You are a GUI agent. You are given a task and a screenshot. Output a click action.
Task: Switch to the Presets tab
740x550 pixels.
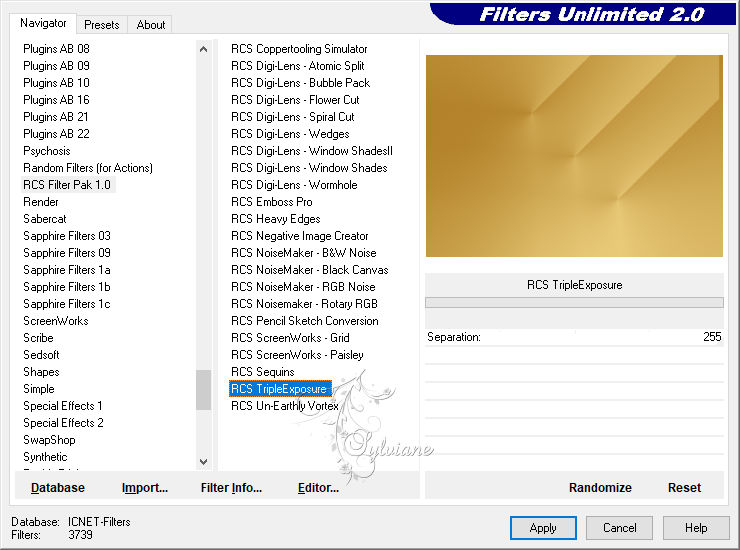tap(101, 25)
